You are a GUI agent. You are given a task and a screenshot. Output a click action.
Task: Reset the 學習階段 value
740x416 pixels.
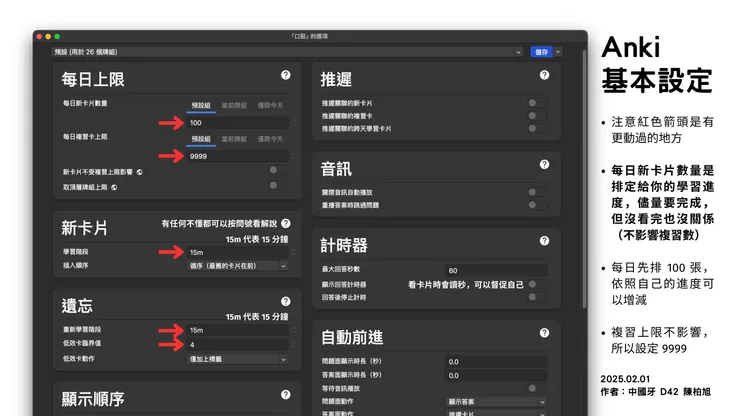pos(294,253)
